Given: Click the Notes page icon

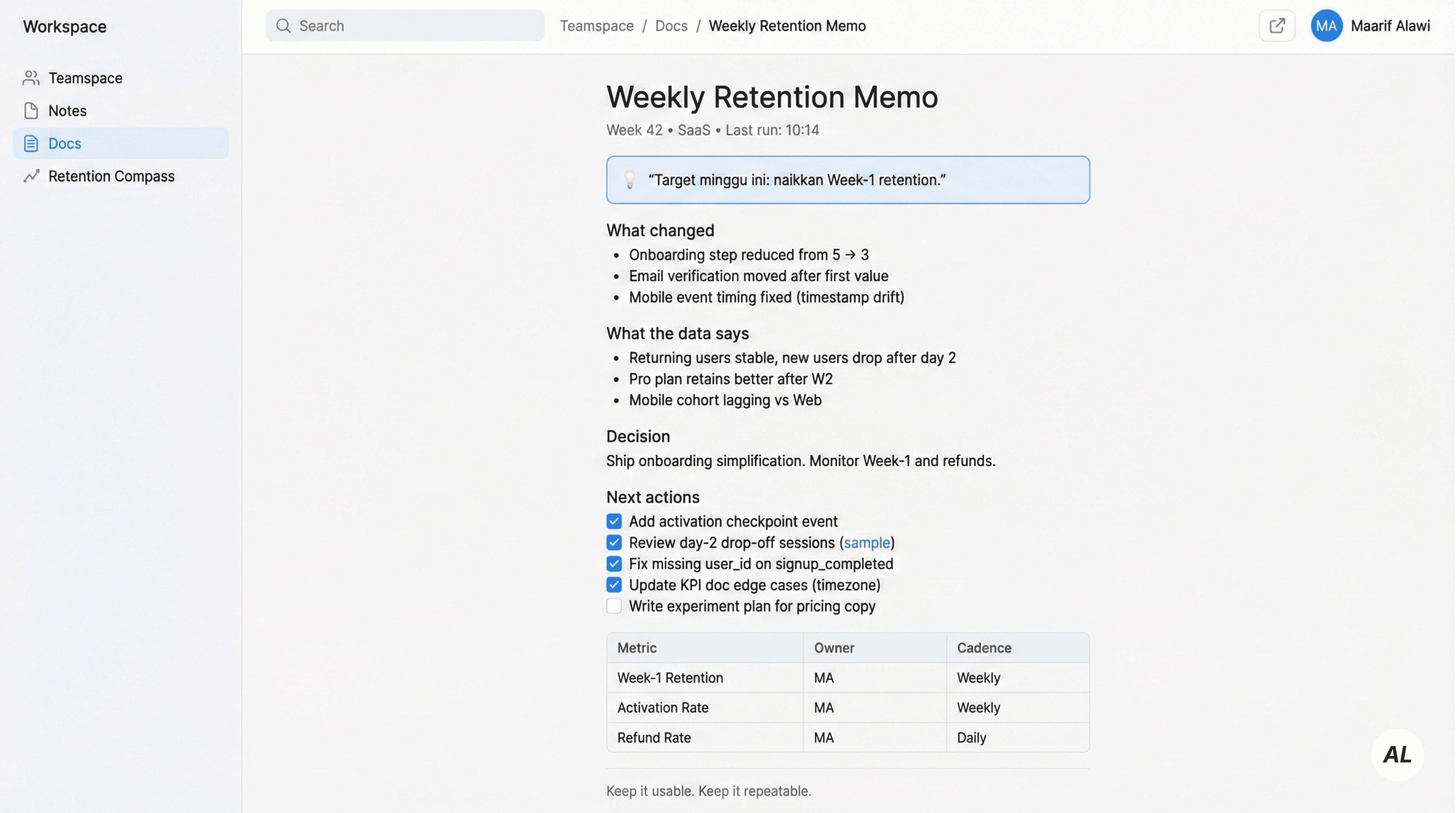Looking at the screenshot, I should [31, 111].
